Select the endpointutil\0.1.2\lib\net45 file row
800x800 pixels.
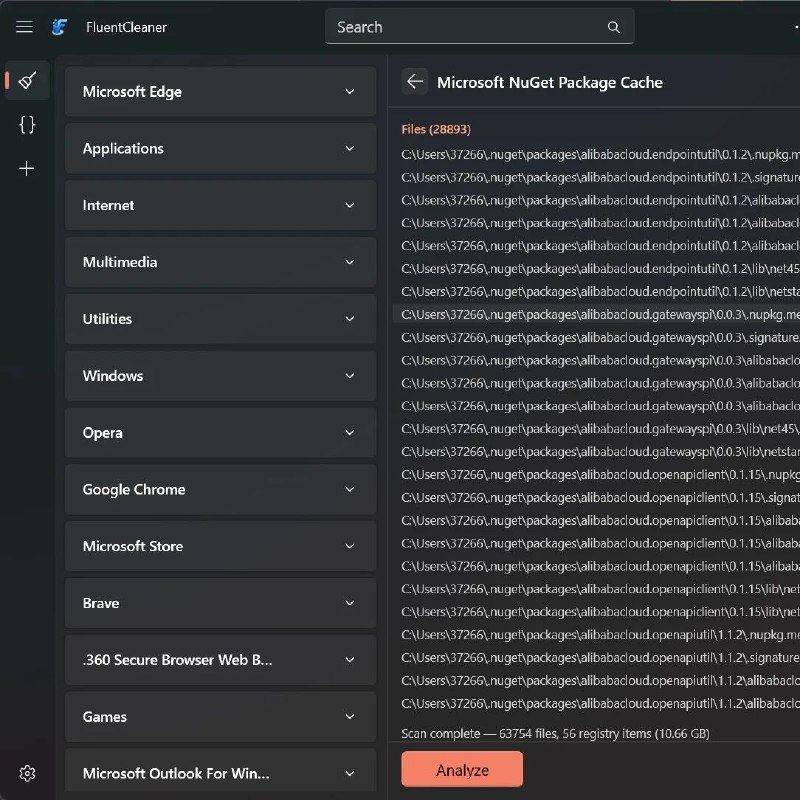point(600,269)
